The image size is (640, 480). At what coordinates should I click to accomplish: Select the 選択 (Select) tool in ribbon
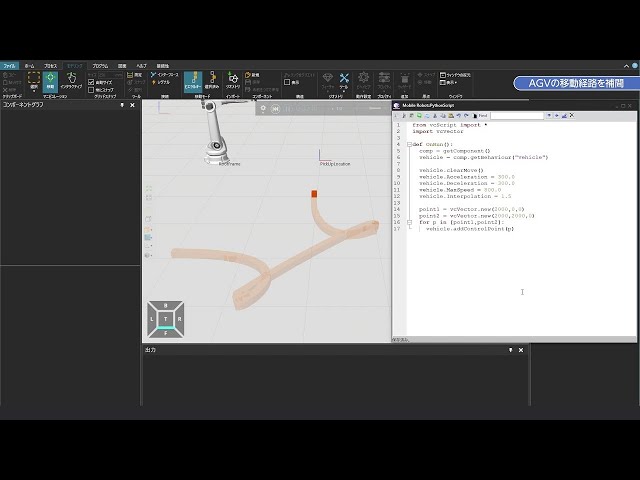coord(34,81)
